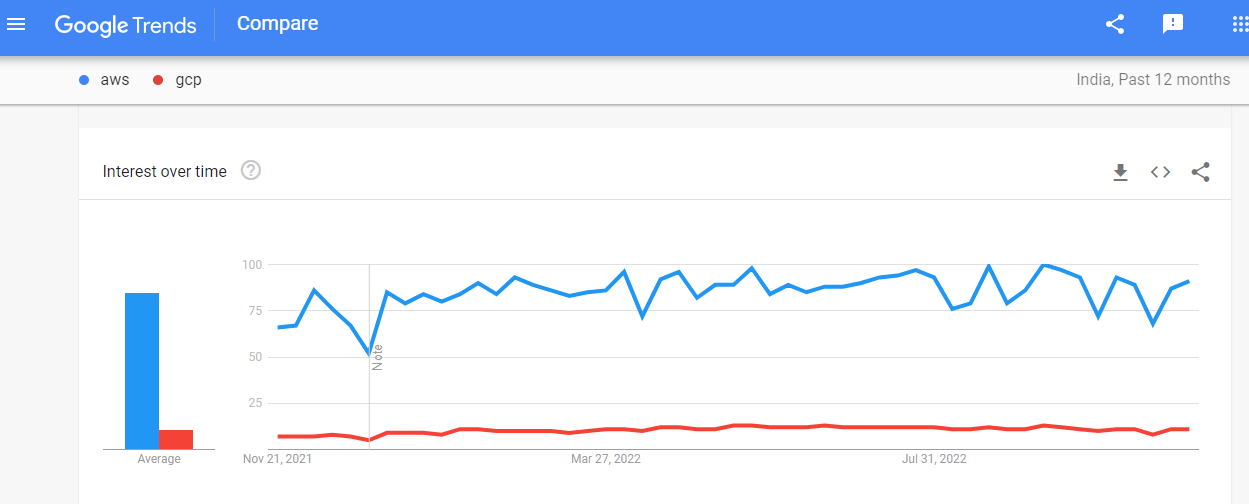Open the hamburger main menu

[x=16, y=24]
